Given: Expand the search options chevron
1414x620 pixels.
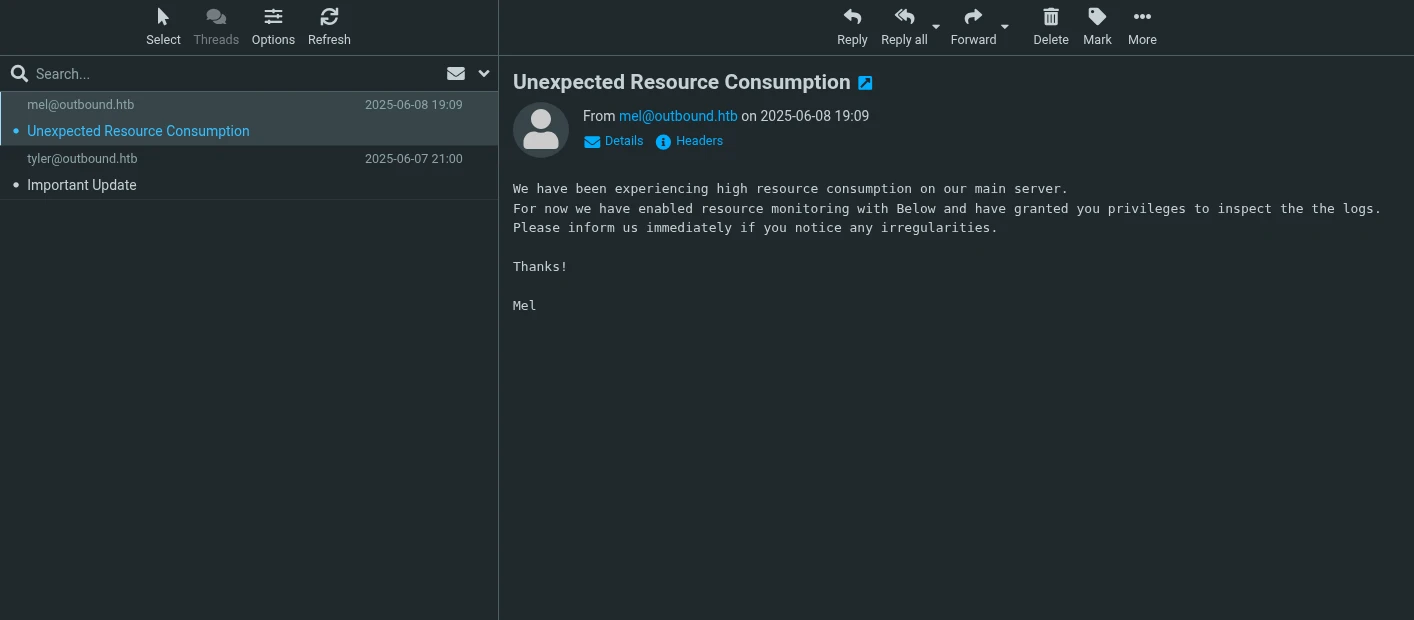Looking at the screenshot, I should coord(484,73).
